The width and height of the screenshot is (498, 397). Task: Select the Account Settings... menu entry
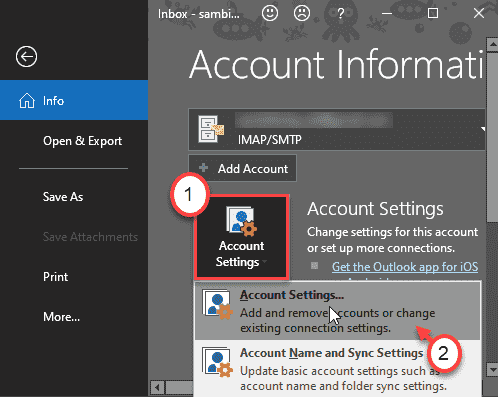click(337, 311)
